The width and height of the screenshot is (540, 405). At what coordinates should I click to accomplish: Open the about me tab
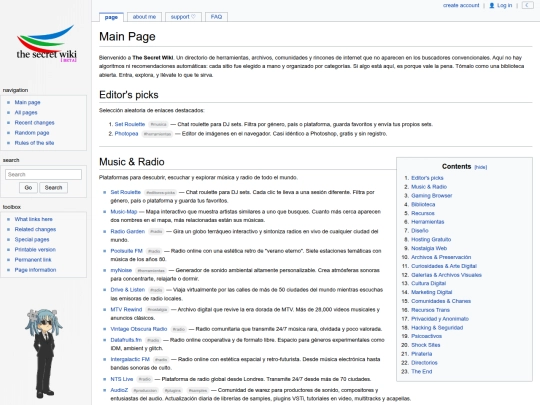144,17
